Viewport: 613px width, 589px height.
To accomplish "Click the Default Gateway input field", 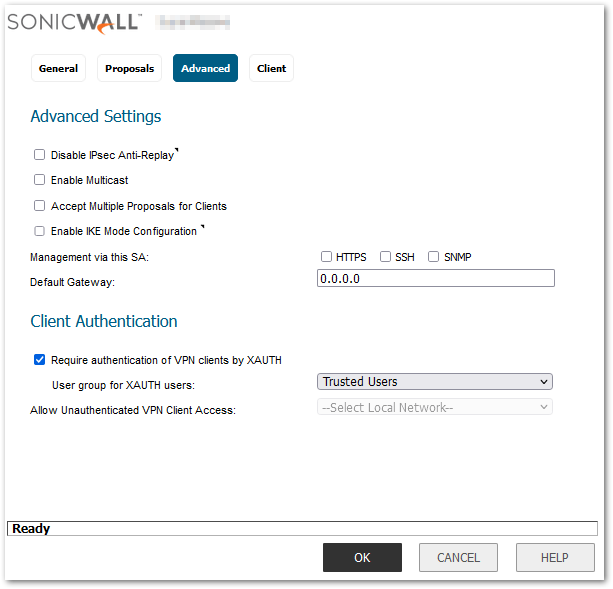I will 435,279.
